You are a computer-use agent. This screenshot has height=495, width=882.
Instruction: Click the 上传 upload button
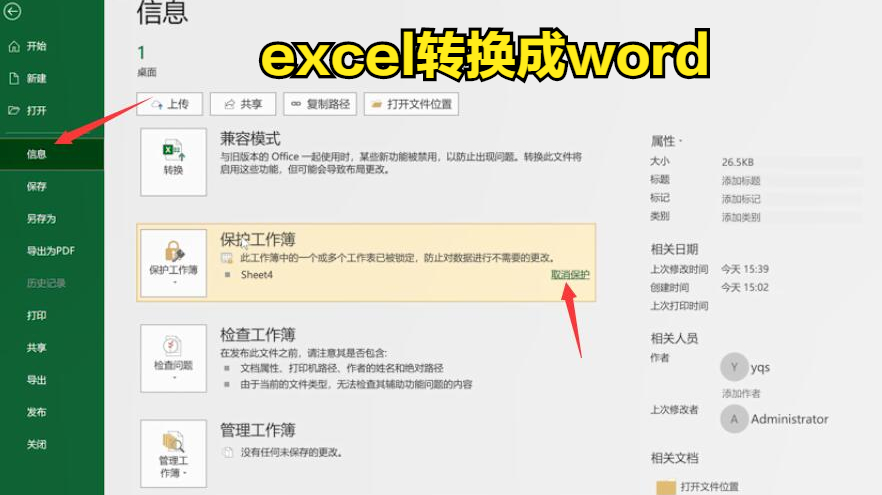click(169, 104)
